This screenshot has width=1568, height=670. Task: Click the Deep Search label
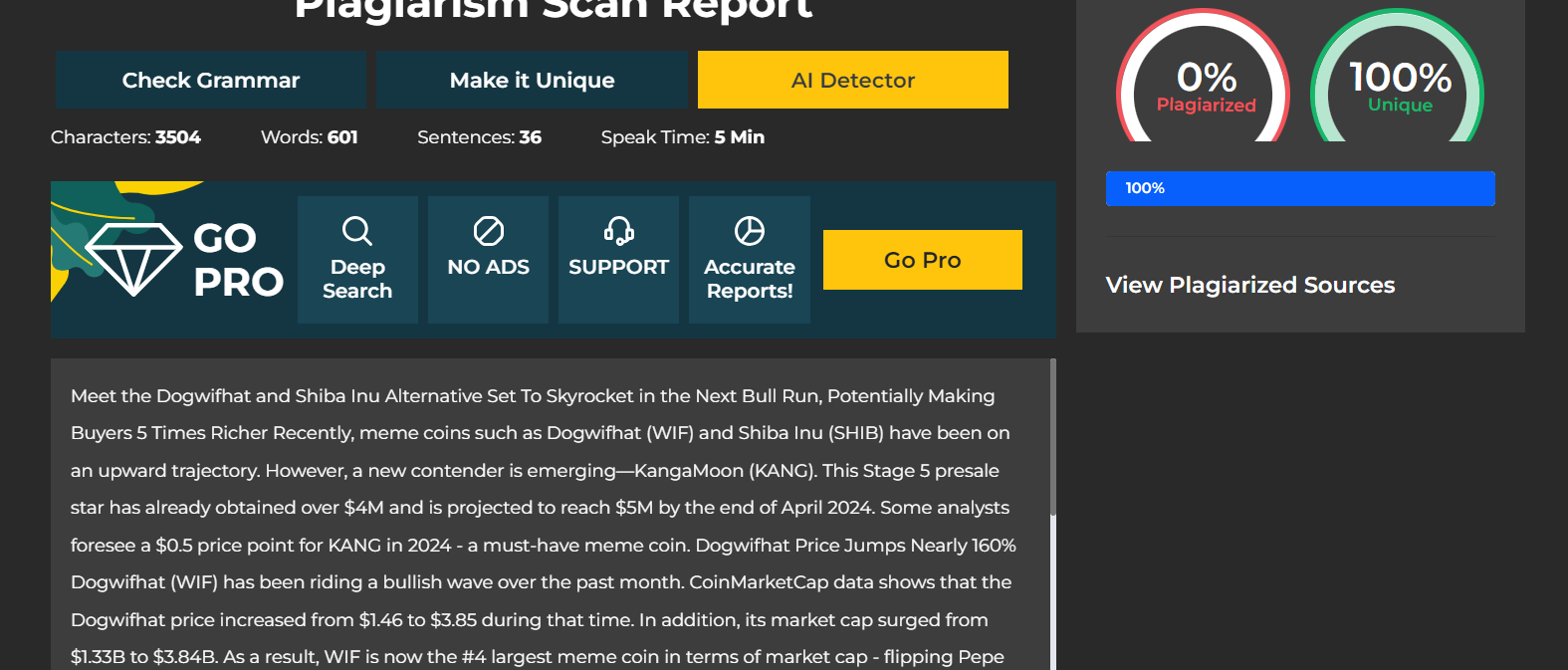pos(357,279)
